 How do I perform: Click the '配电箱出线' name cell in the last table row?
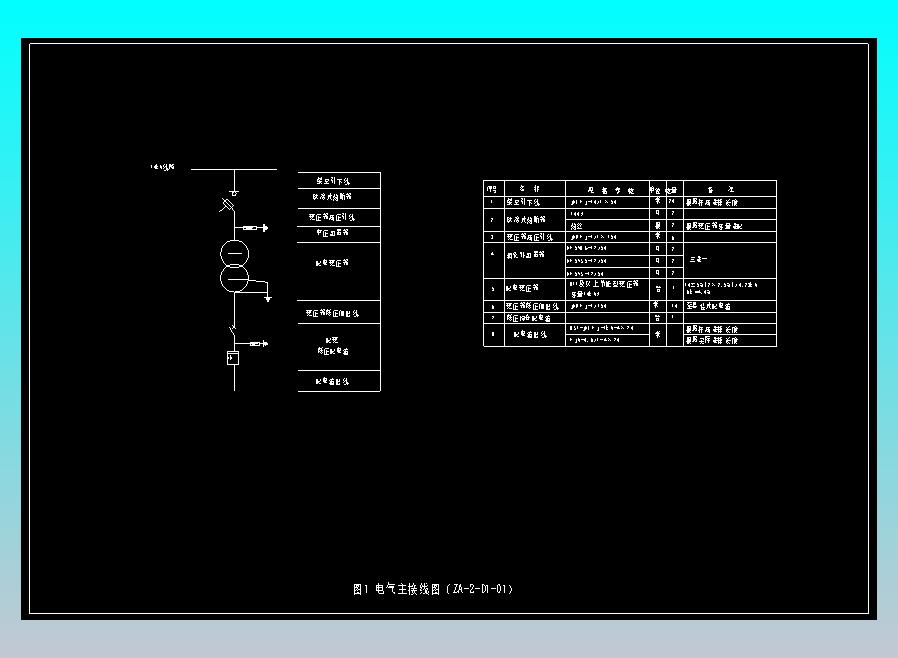pos(534,335)
